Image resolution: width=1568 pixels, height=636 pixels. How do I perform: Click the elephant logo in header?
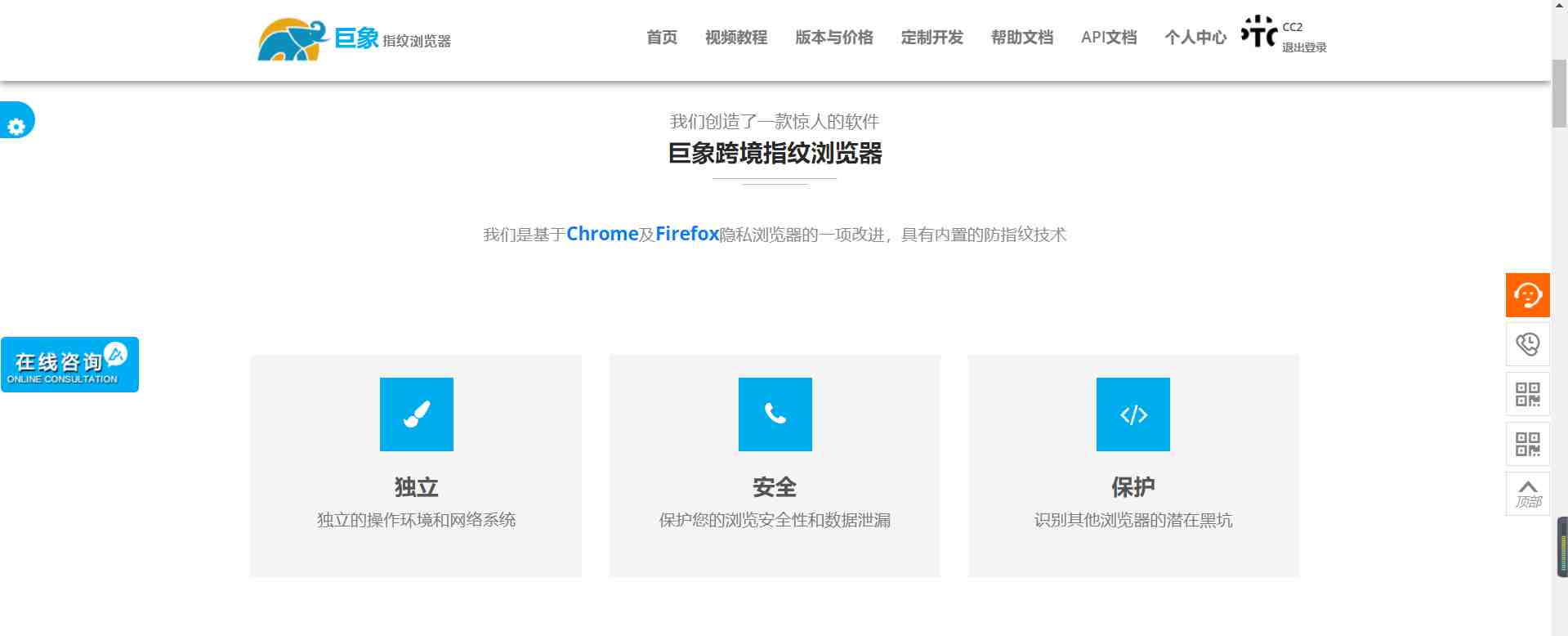click(294, 39)
